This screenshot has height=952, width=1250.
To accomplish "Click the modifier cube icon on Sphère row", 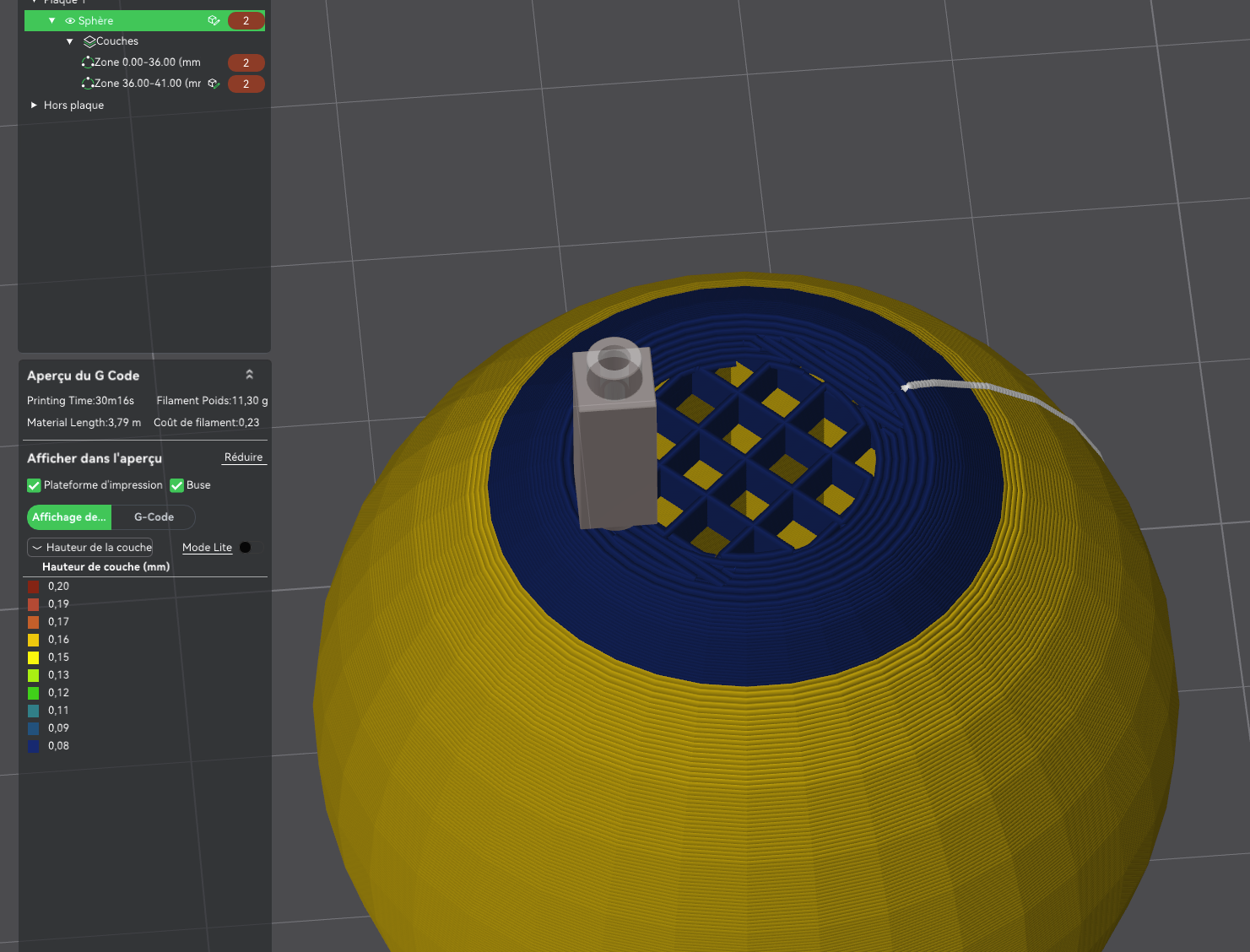I will pyautogui.click(x=214, y=20).
